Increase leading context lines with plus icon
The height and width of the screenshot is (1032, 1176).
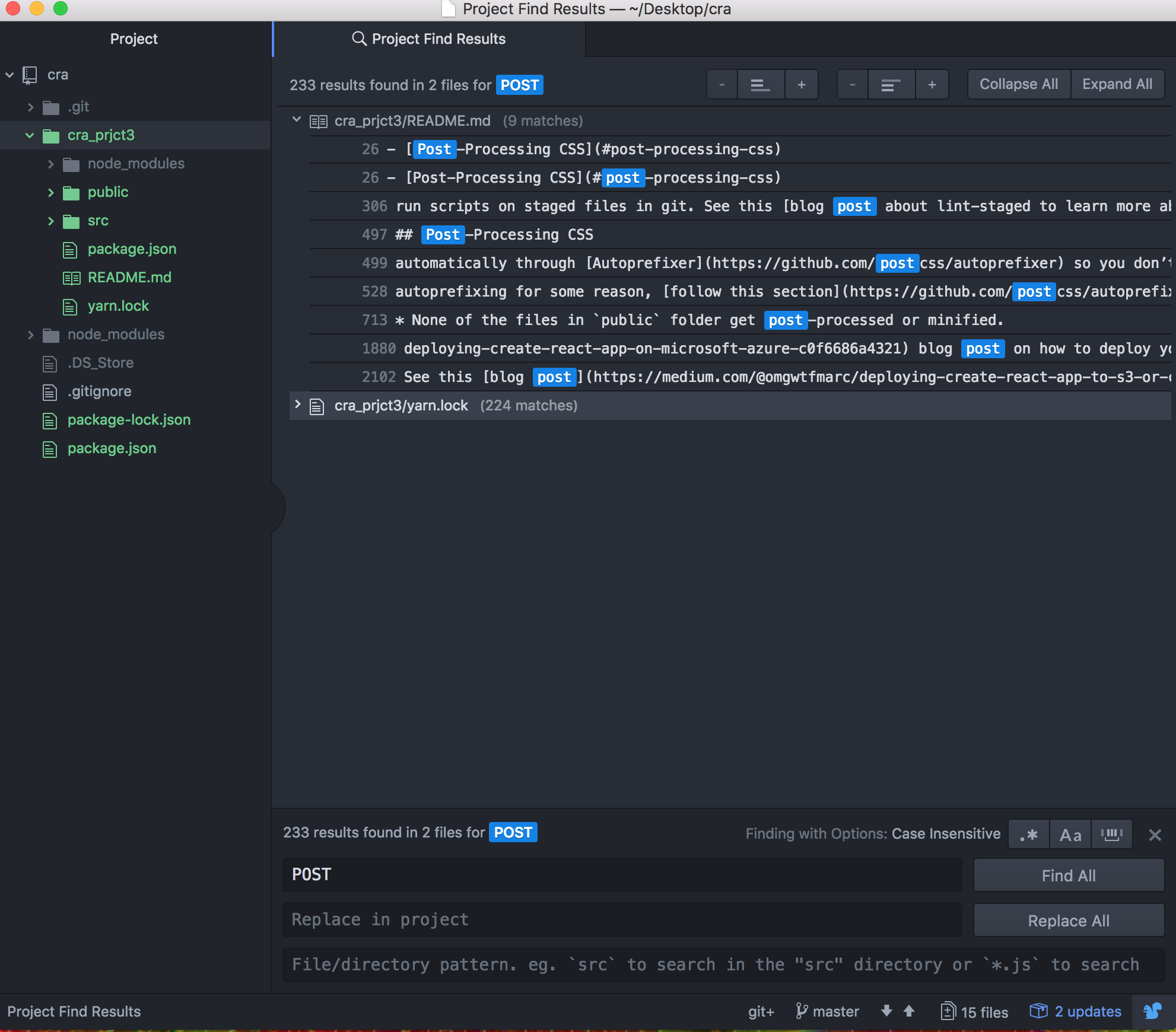802,84
